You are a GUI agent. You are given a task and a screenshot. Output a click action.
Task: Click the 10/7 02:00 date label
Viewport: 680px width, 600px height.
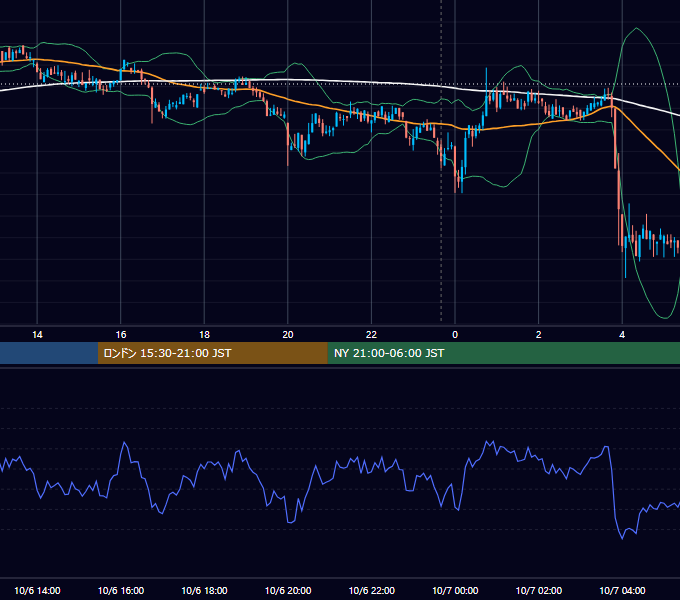click(539, 590)
